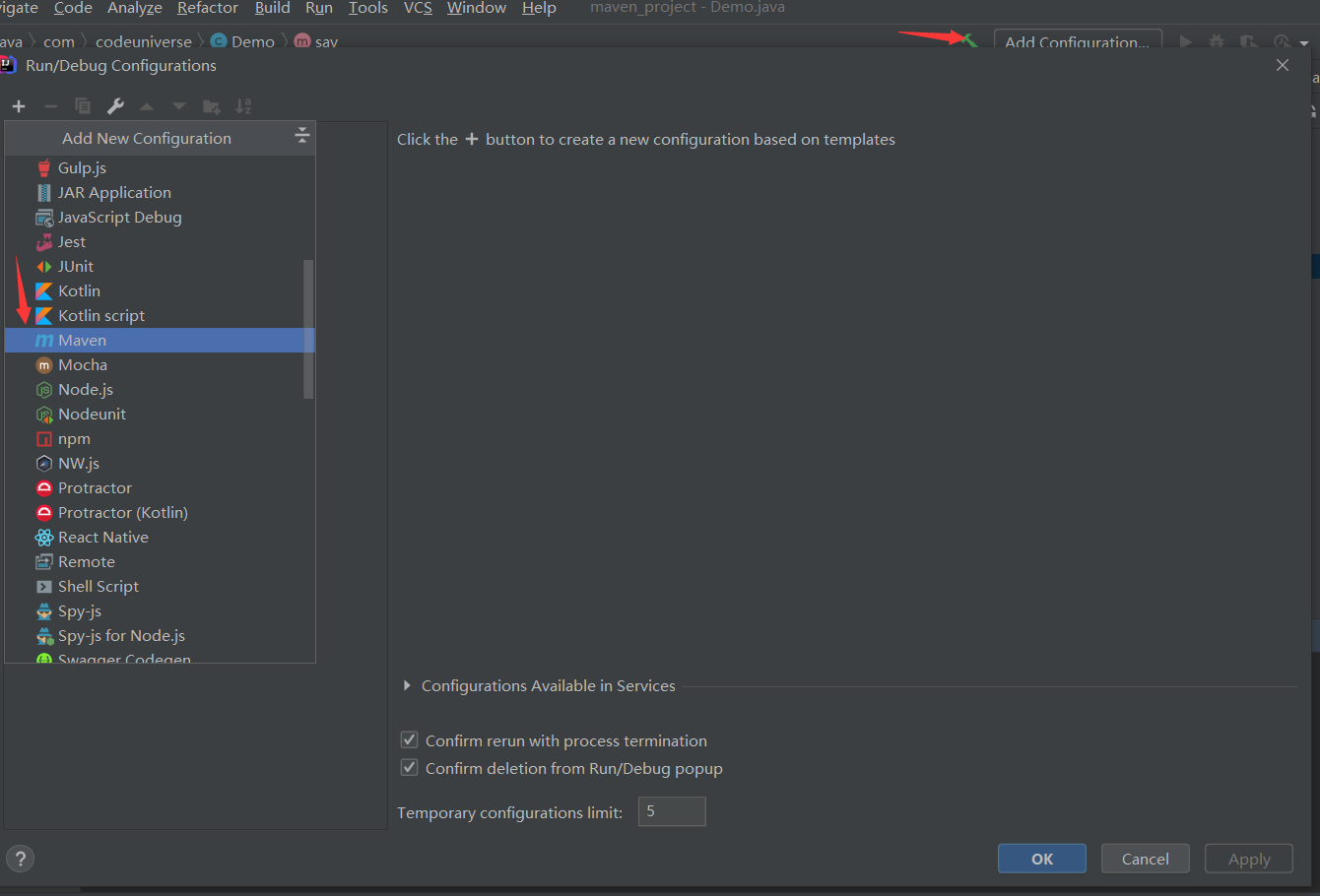Click the Move Up arrow icon
Image resolution: width=1320 pixels, height=896 pixels.
tap(147, 106)
